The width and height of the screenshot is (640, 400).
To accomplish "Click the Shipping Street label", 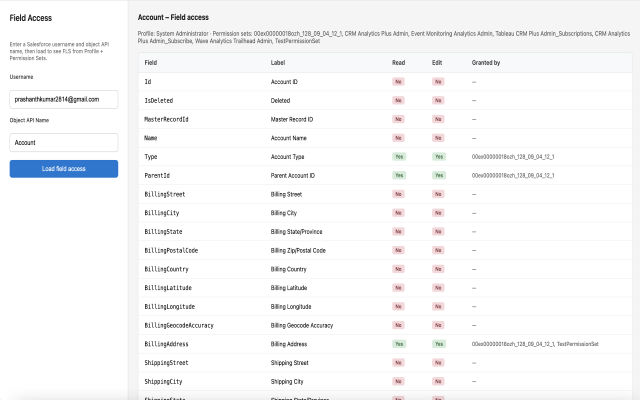I will click(x=289, y=363).
